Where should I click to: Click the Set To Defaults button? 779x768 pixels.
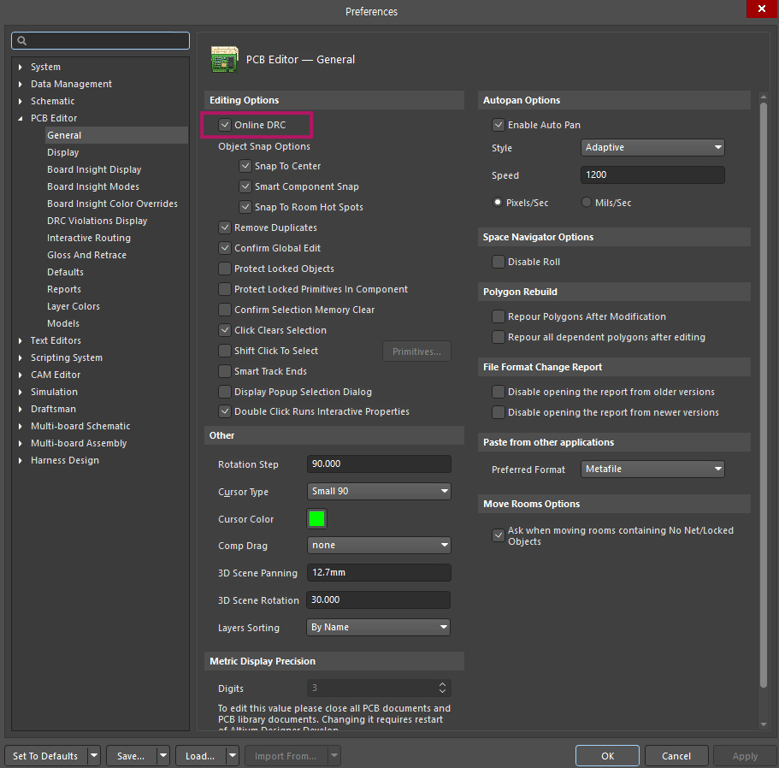coord(45,756)
